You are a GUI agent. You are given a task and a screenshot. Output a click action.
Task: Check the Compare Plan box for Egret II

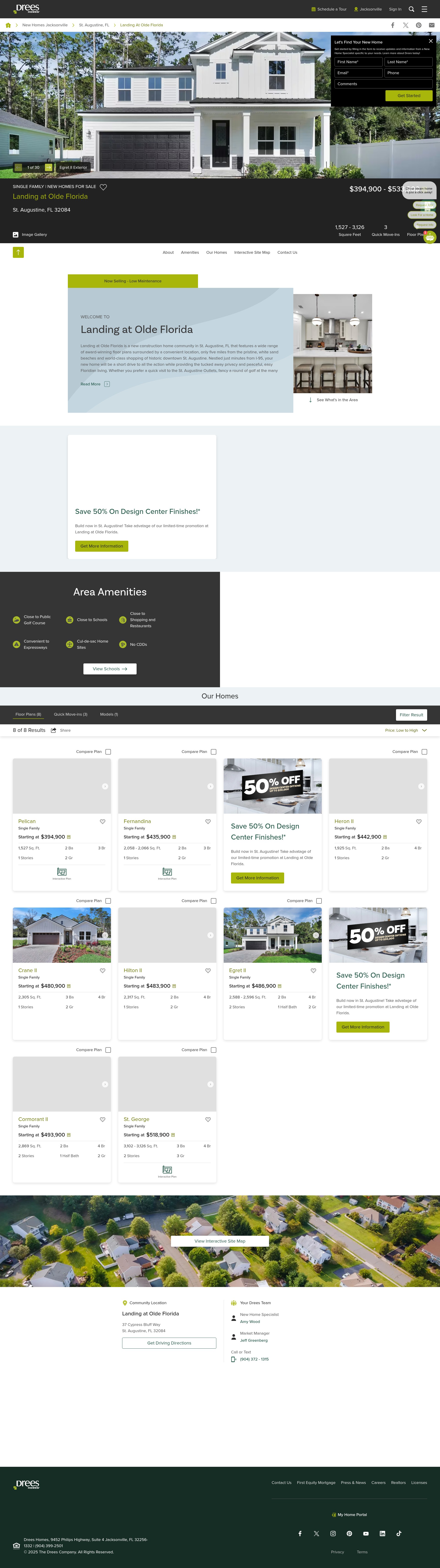[x=319, y=901]
